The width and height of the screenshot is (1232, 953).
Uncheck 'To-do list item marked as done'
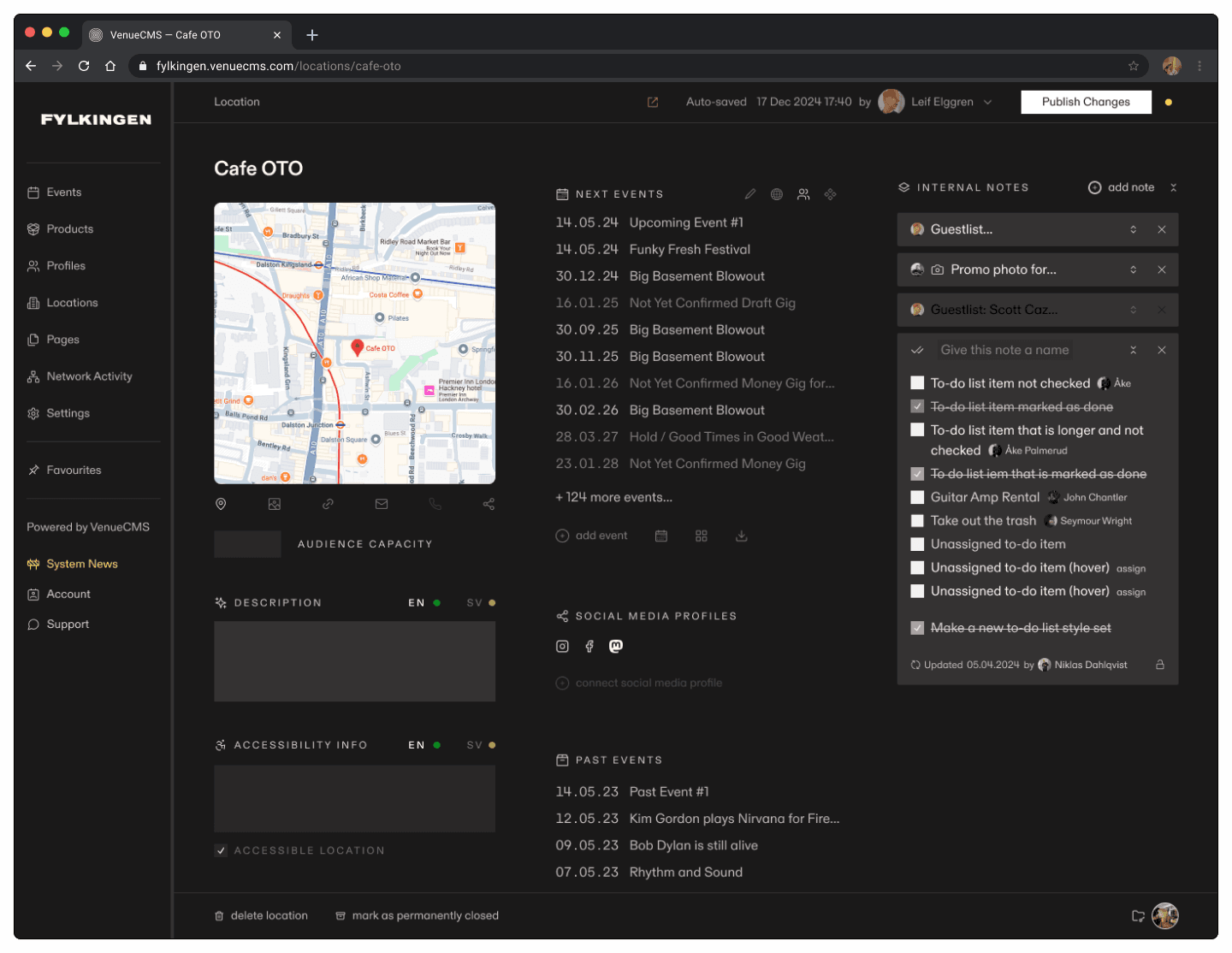[917, 406]
